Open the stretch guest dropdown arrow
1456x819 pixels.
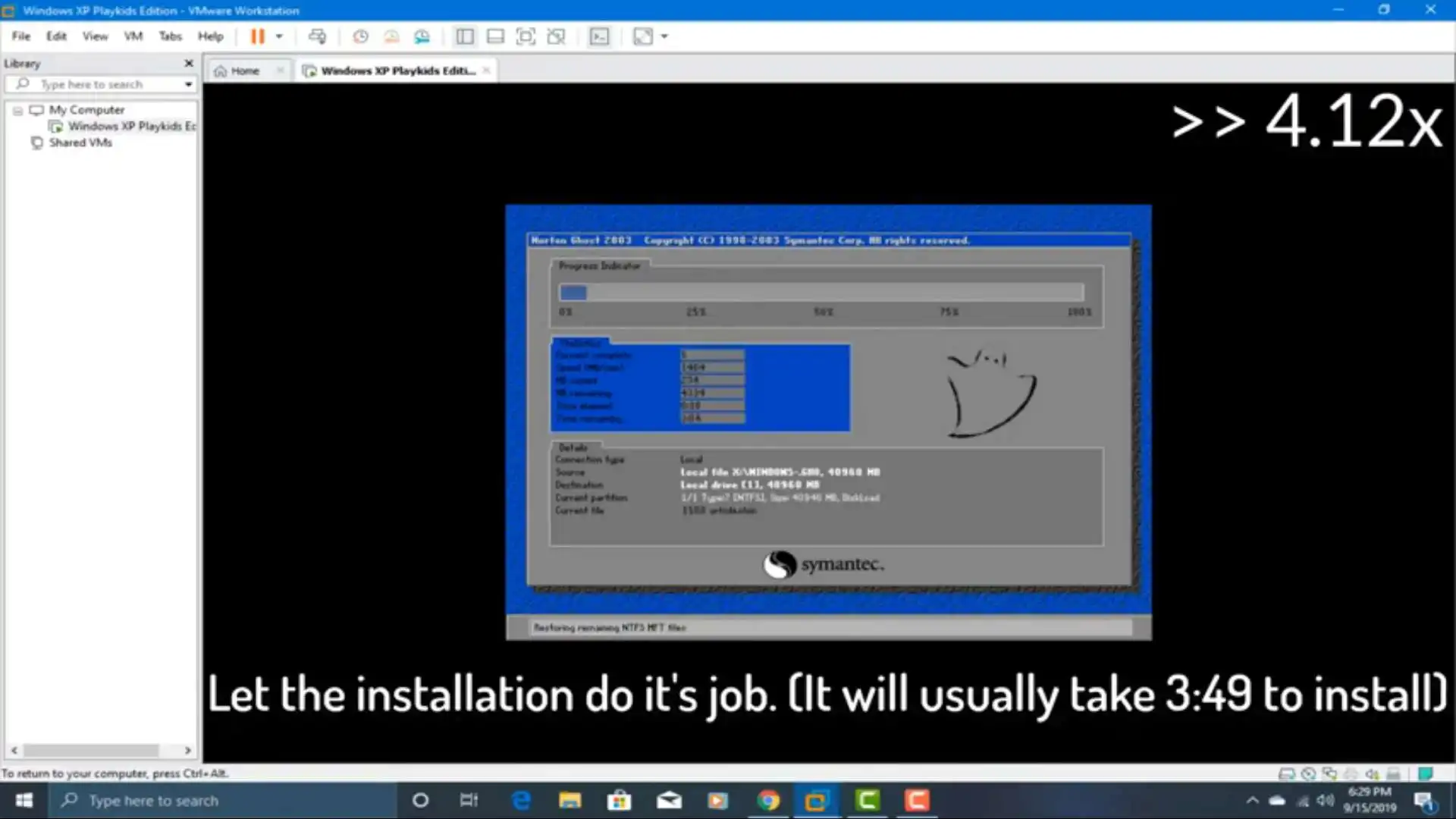(664, 36)
